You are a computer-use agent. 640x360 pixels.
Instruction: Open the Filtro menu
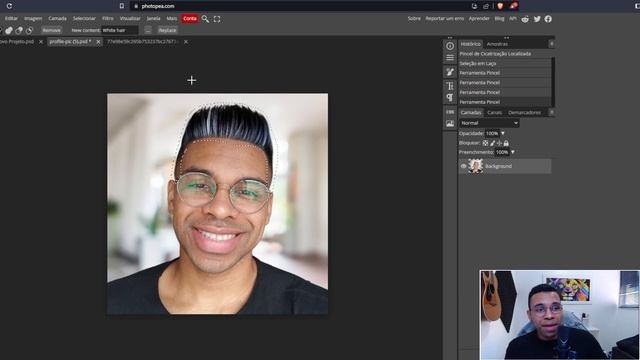click(x=108, y=18)
